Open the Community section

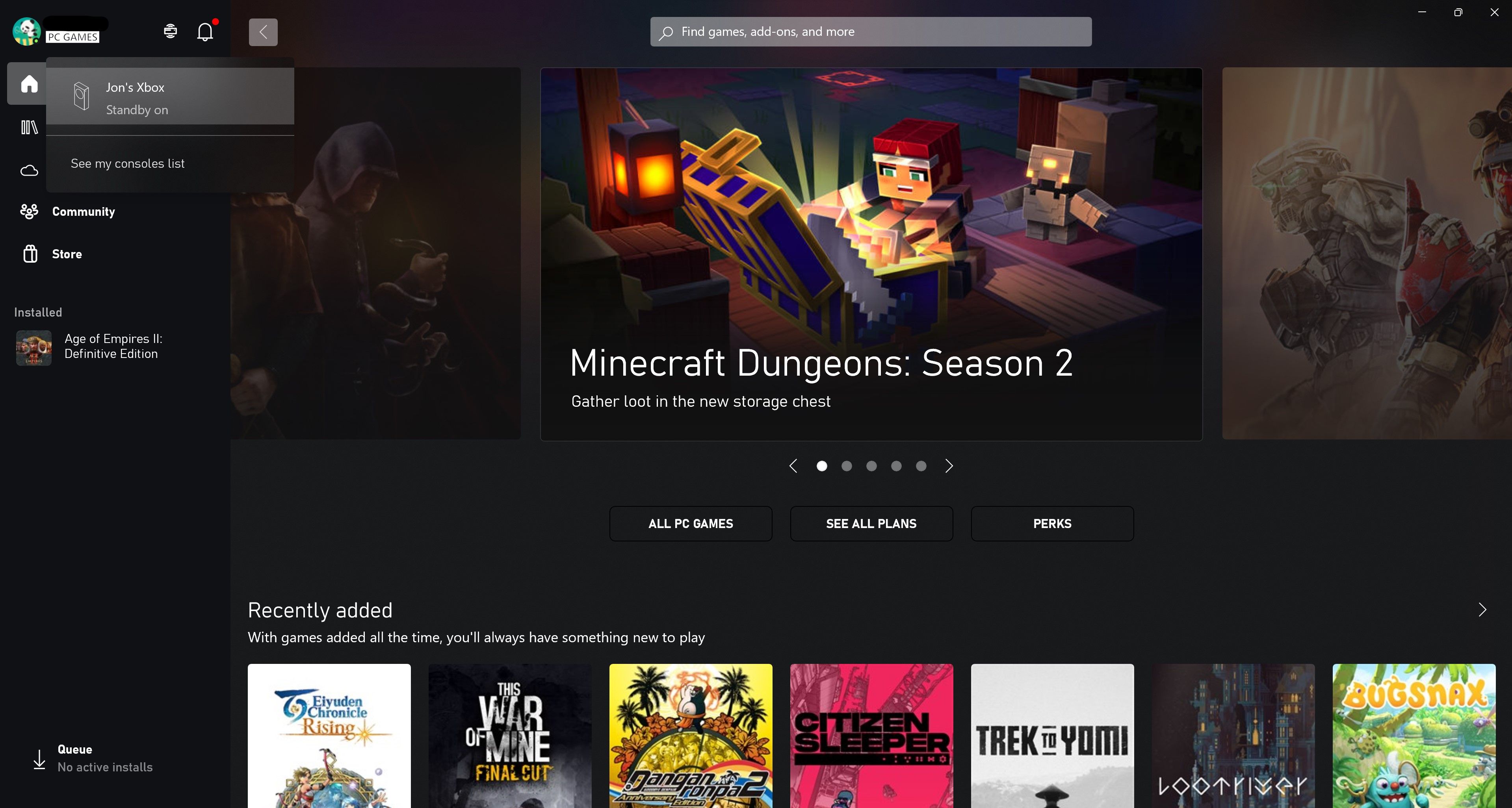(x=83, y=212)
